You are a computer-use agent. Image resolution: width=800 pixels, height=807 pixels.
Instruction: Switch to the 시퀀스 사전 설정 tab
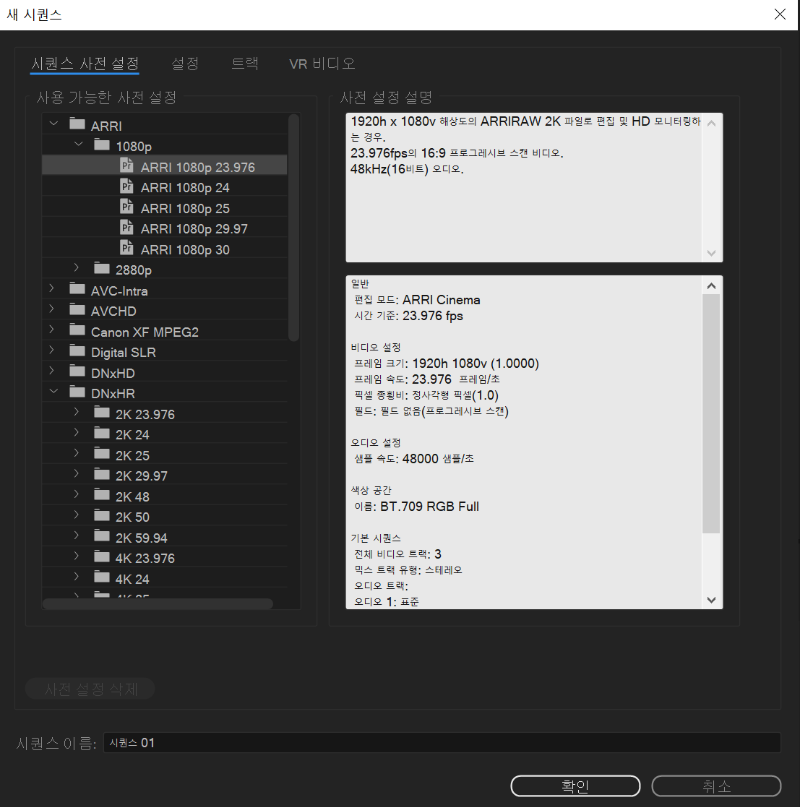tap(85, 64)
